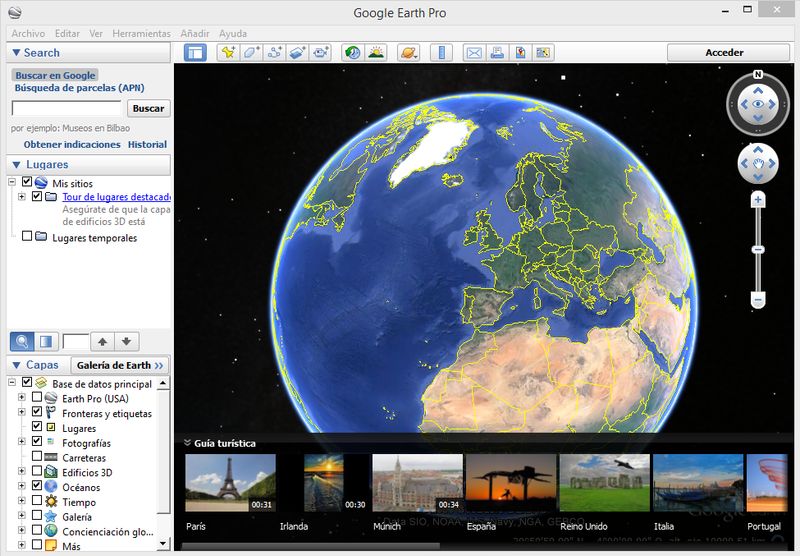Add a placemark with the pushpin icon

[x=228, y=53]
